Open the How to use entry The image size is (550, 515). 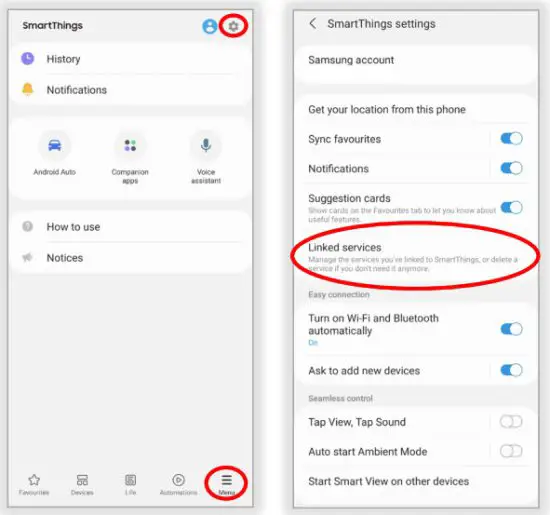[x=130, y=227]
